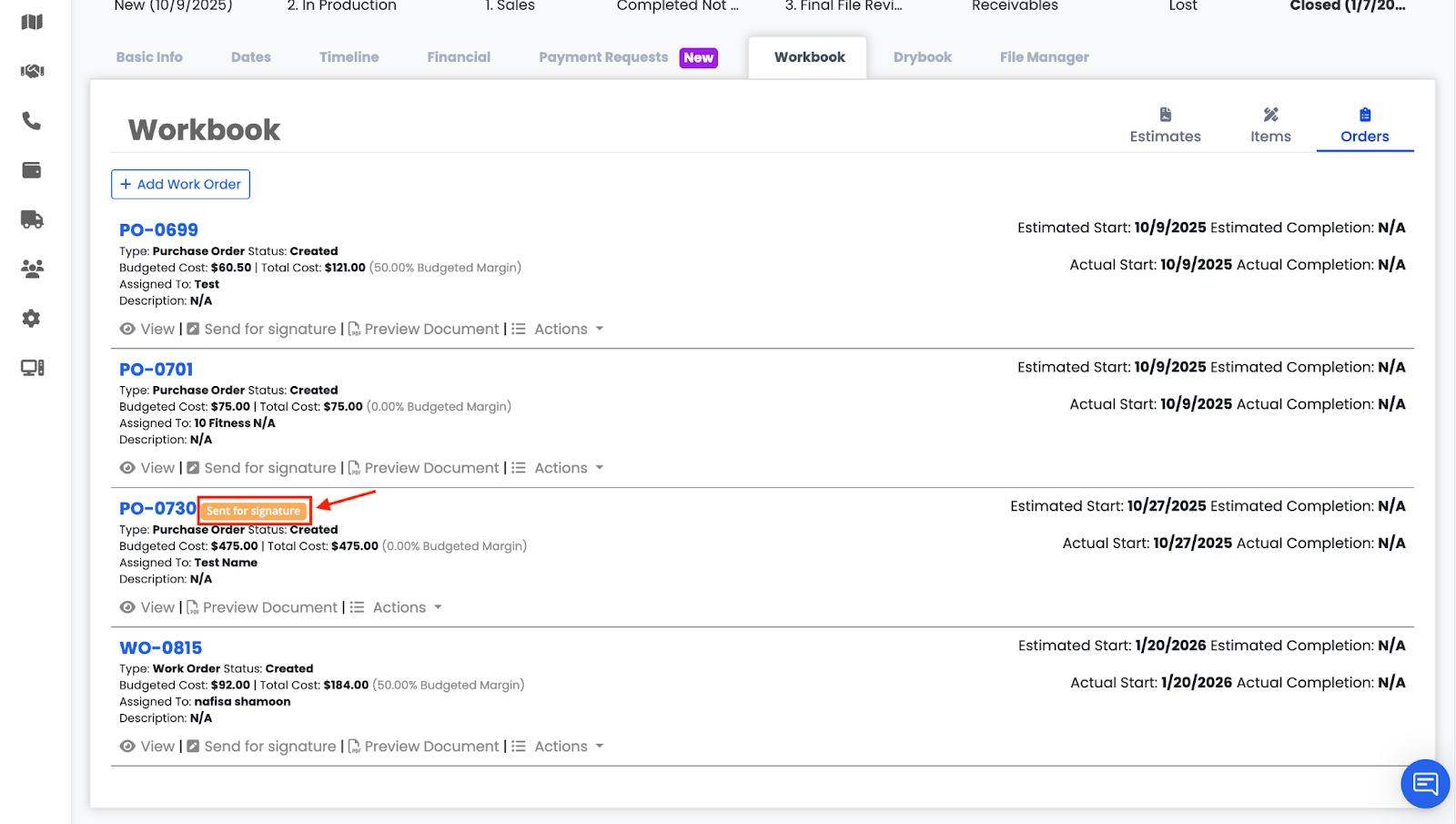Image resolution: width=1456 pixels, height=824 pixels.
Task: Switch to Estimates view in Workbook
Action: coord(1165,126)
